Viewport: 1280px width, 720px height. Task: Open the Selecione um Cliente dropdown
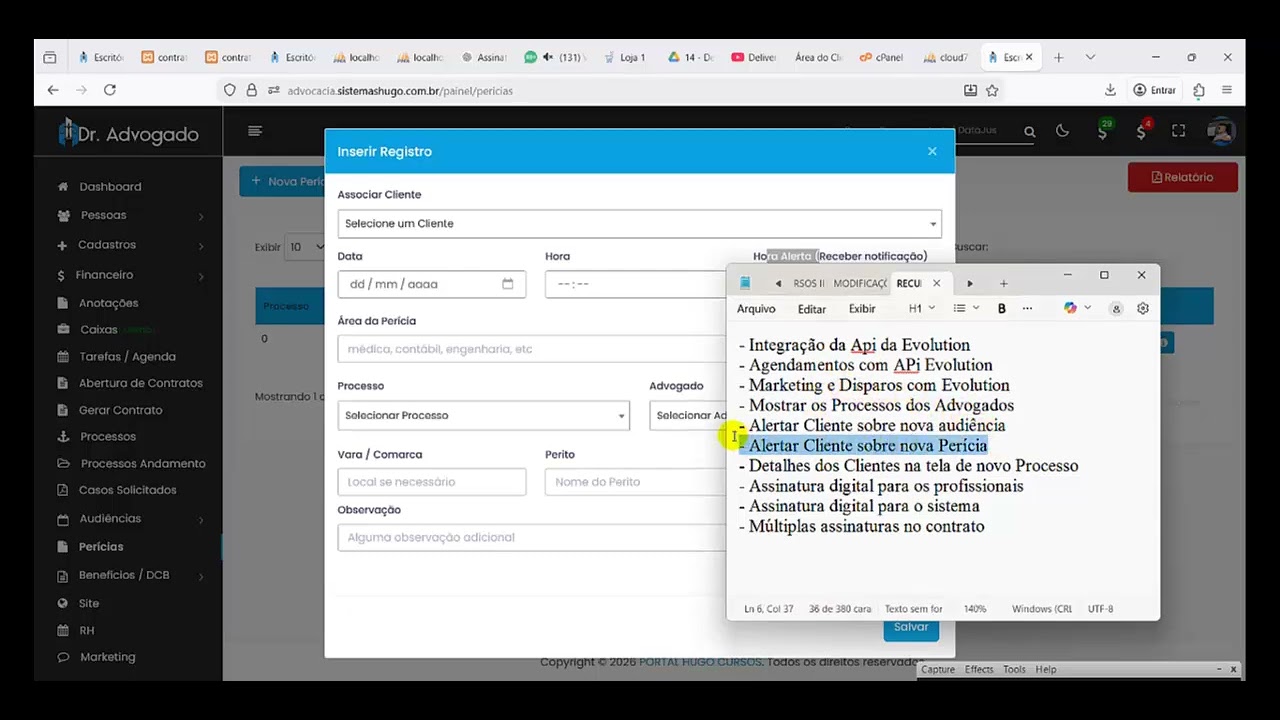tap(639, 223)
